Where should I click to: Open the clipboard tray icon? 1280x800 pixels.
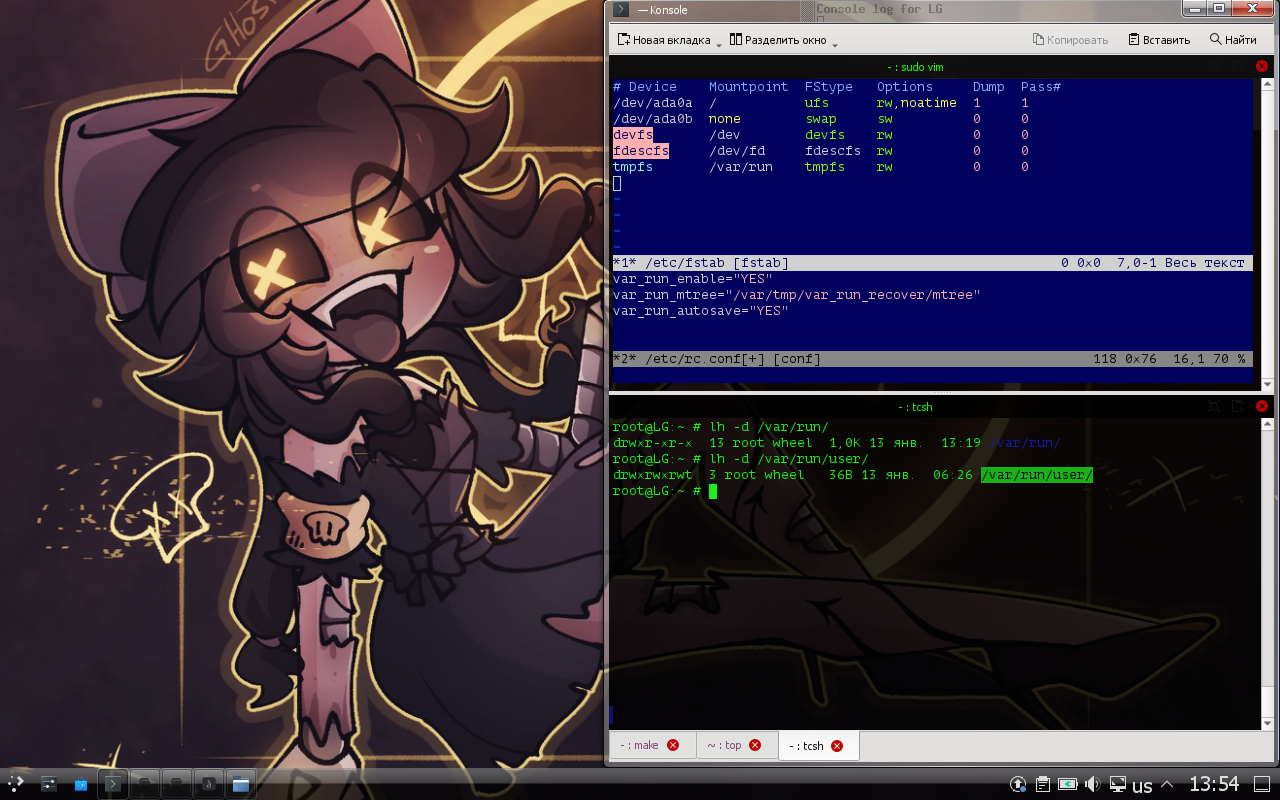tap(1043, 785)
